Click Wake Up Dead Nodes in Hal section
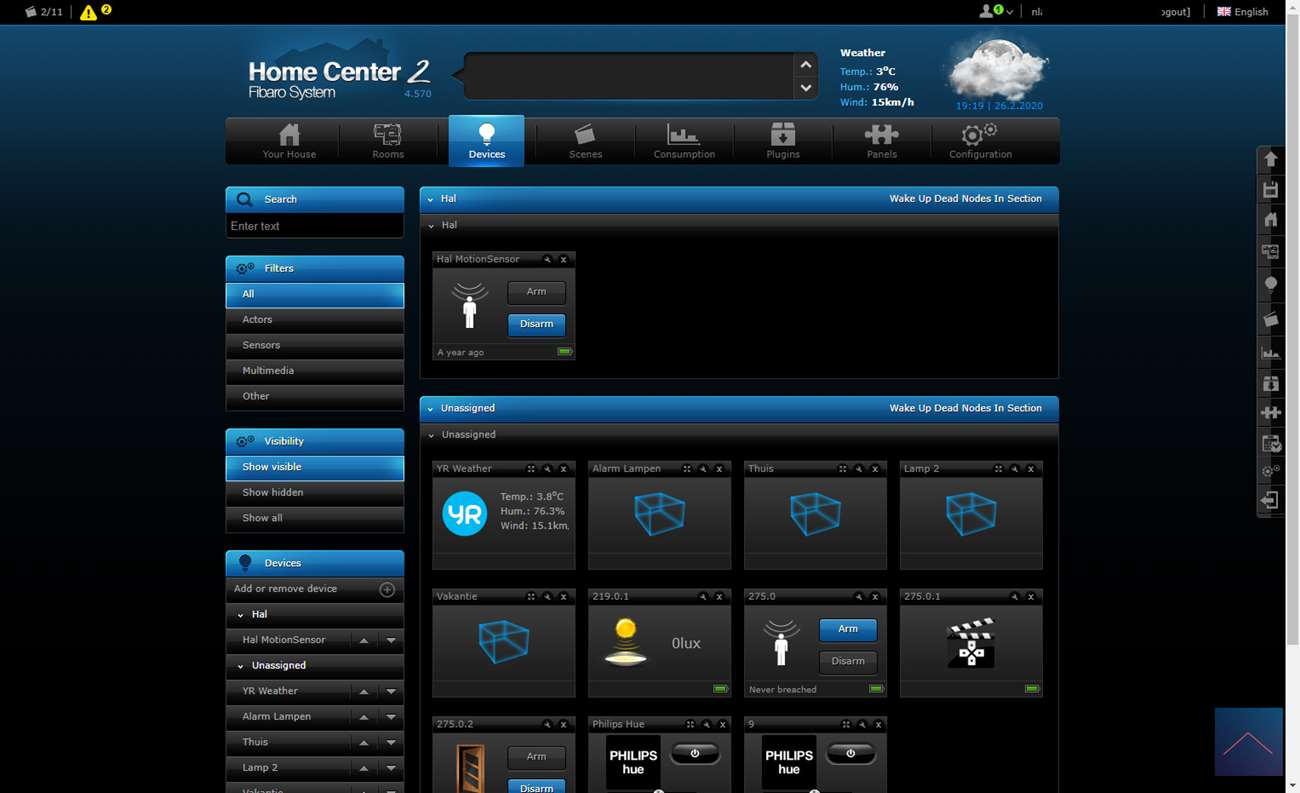Image resolution: width=1300 pixels, height=793 pixels. (x=965, y=199)
